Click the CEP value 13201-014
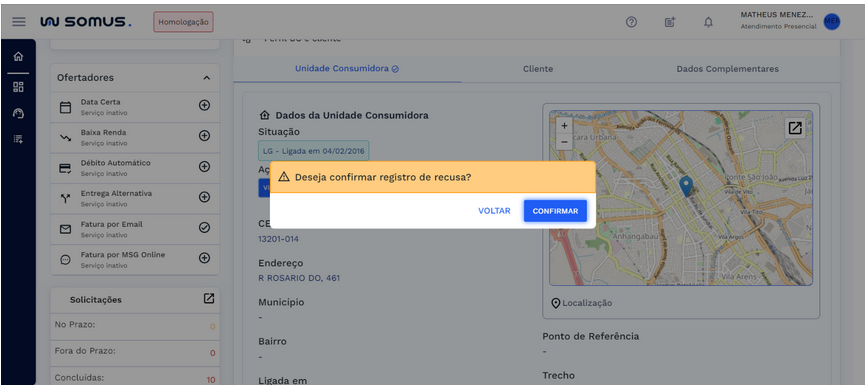The height and width of the screenshot is (387, 865). pos(279,239)
